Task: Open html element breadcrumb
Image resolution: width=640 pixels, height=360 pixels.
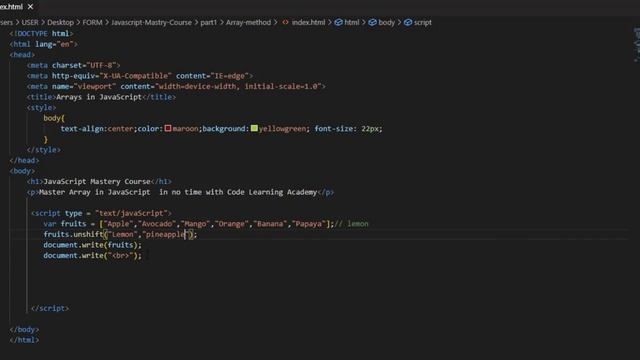Action: coord(351,22)
